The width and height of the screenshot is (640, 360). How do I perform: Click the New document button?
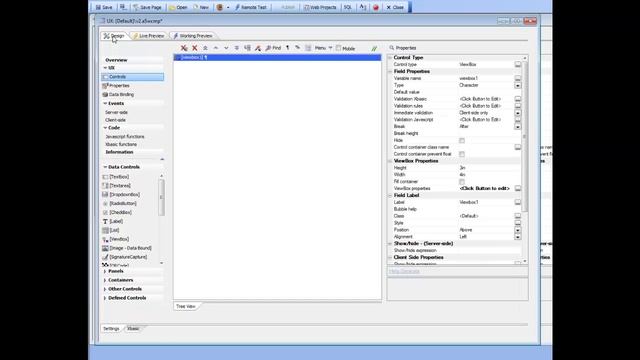pyautogui.click(x=201, y=7)
